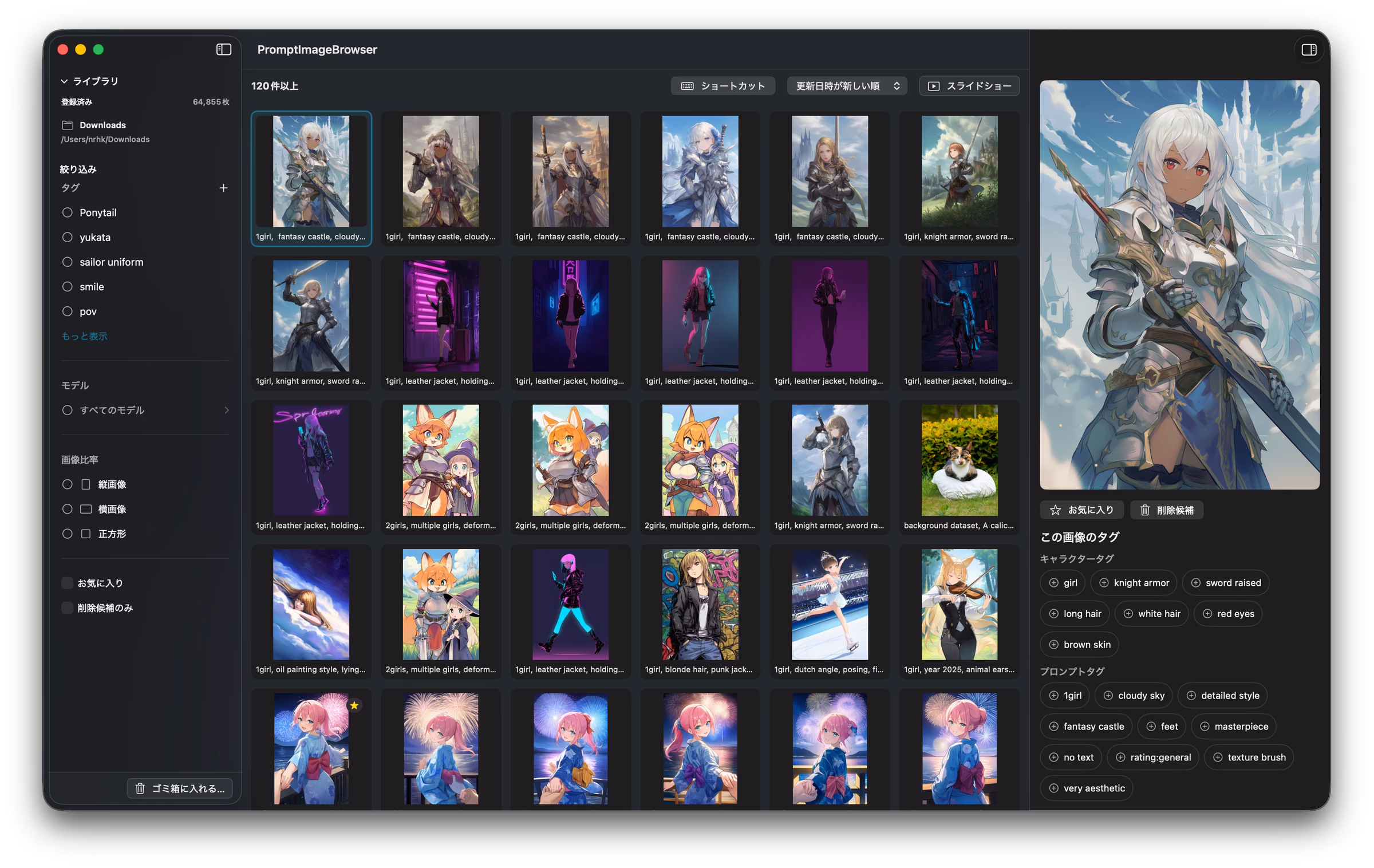Add the brown skin tag
Image resolution: width=1374 pixels, height=868 pixels.
1079,645
